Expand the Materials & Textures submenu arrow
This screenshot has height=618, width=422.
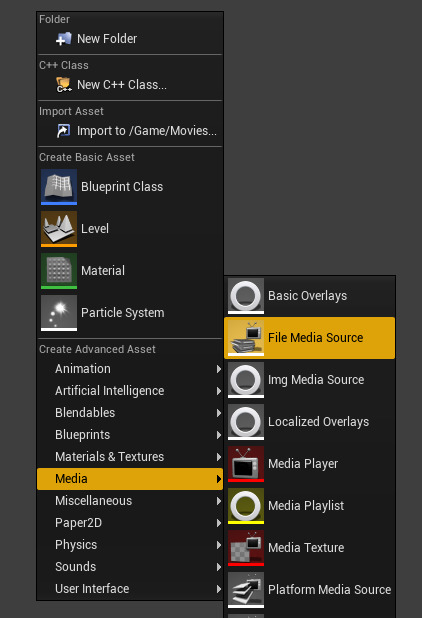(219, 457)
